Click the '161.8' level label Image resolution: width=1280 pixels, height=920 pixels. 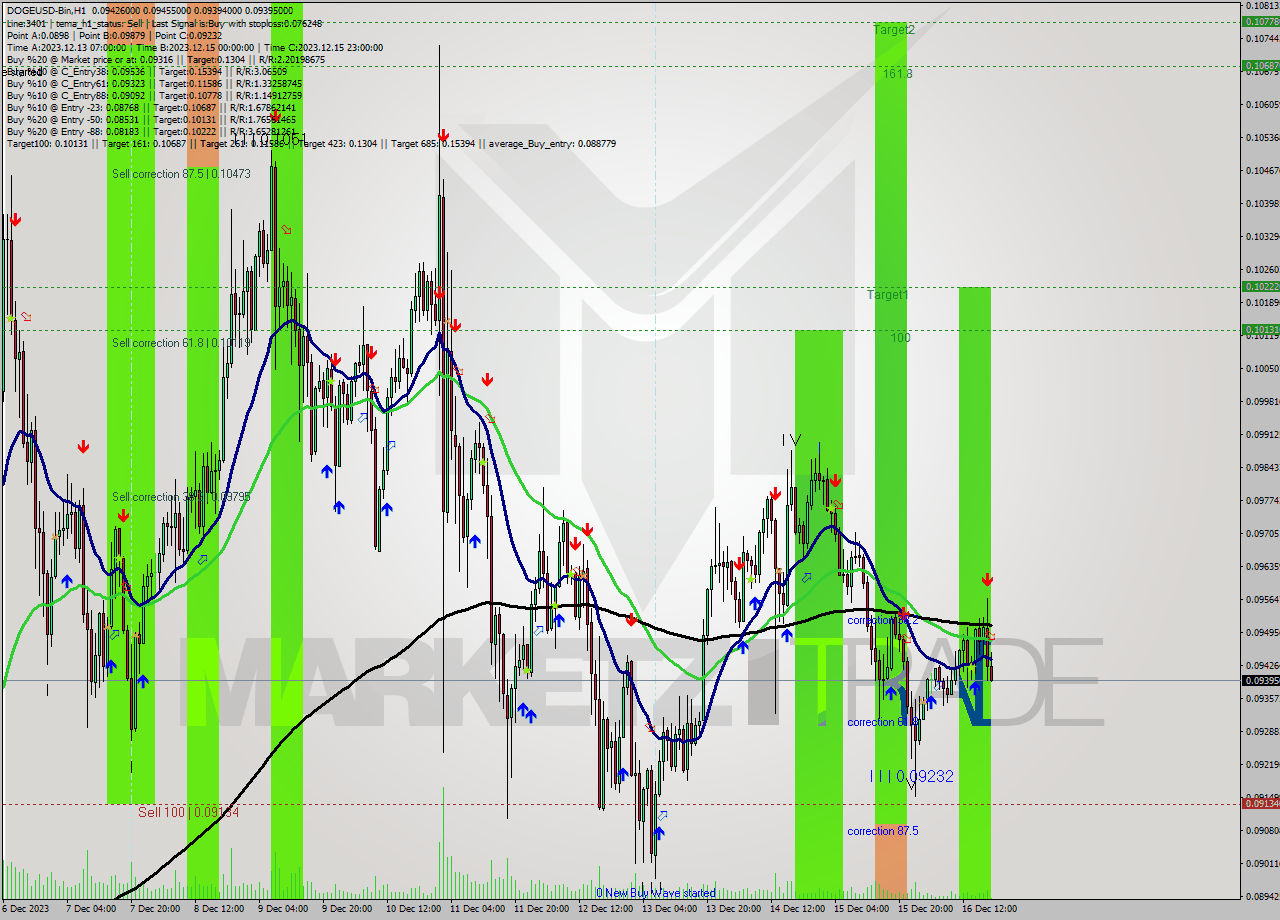897,74
